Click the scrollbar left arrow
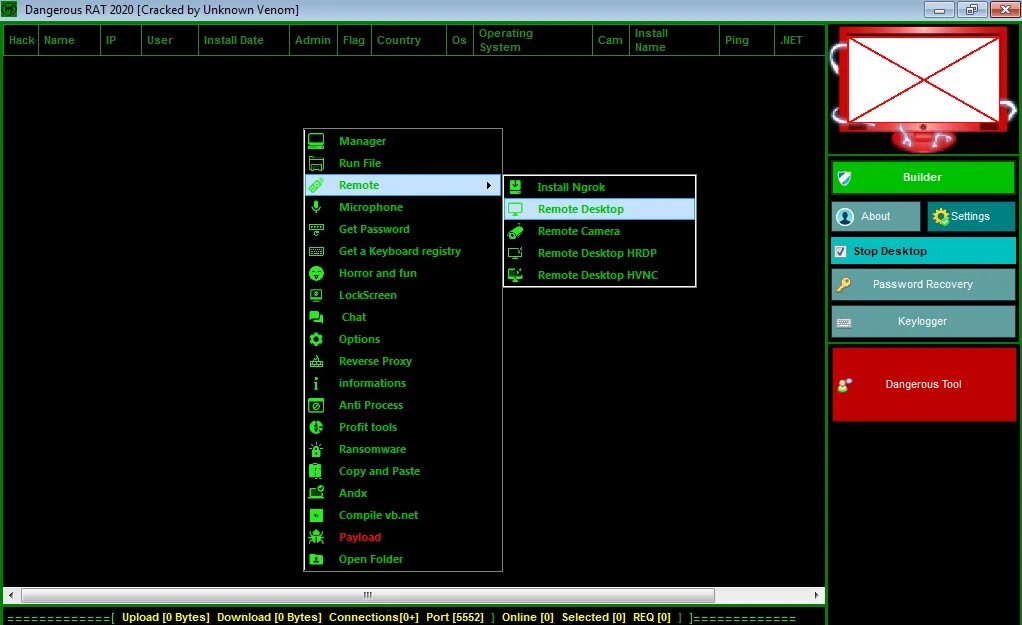The height and width of the screenshot is (625, 1022). tap(10, 595)
